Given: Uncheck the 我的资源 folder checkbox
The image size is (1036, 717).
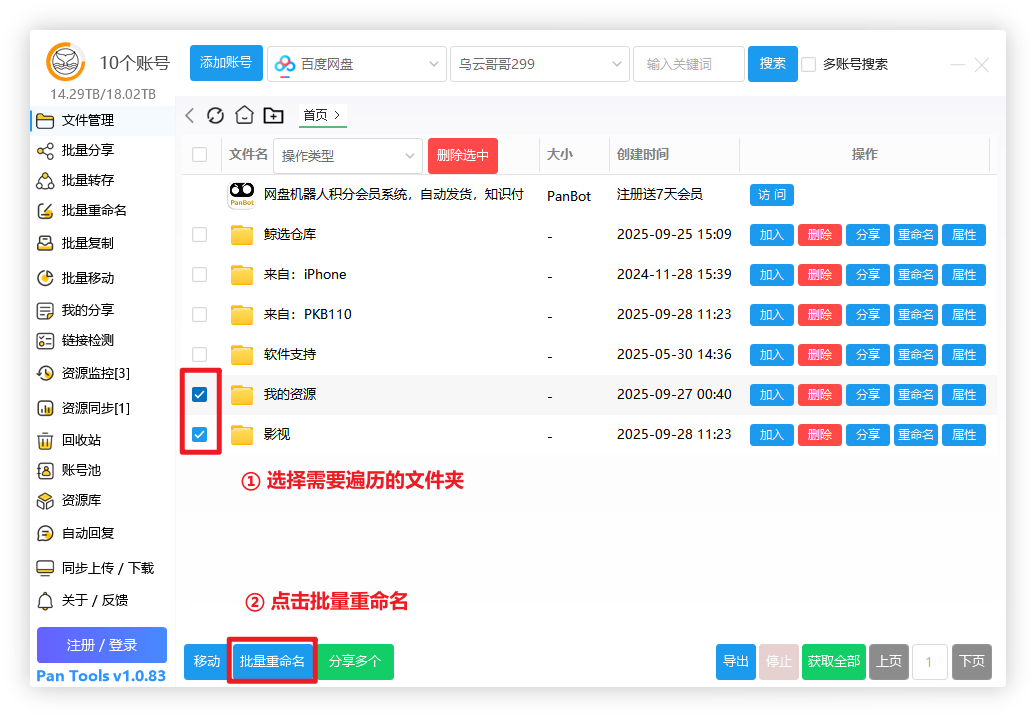Looking at the screenshot, I should tap(200, 395).
